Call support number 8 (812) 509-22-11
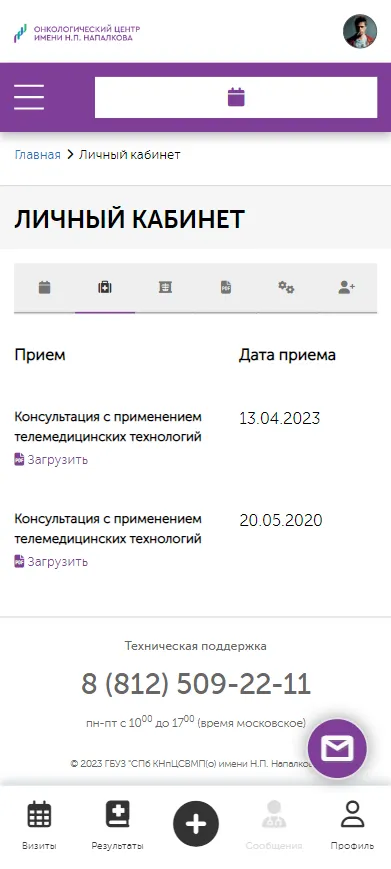The image size is (391, 869). tap(196, 684)
